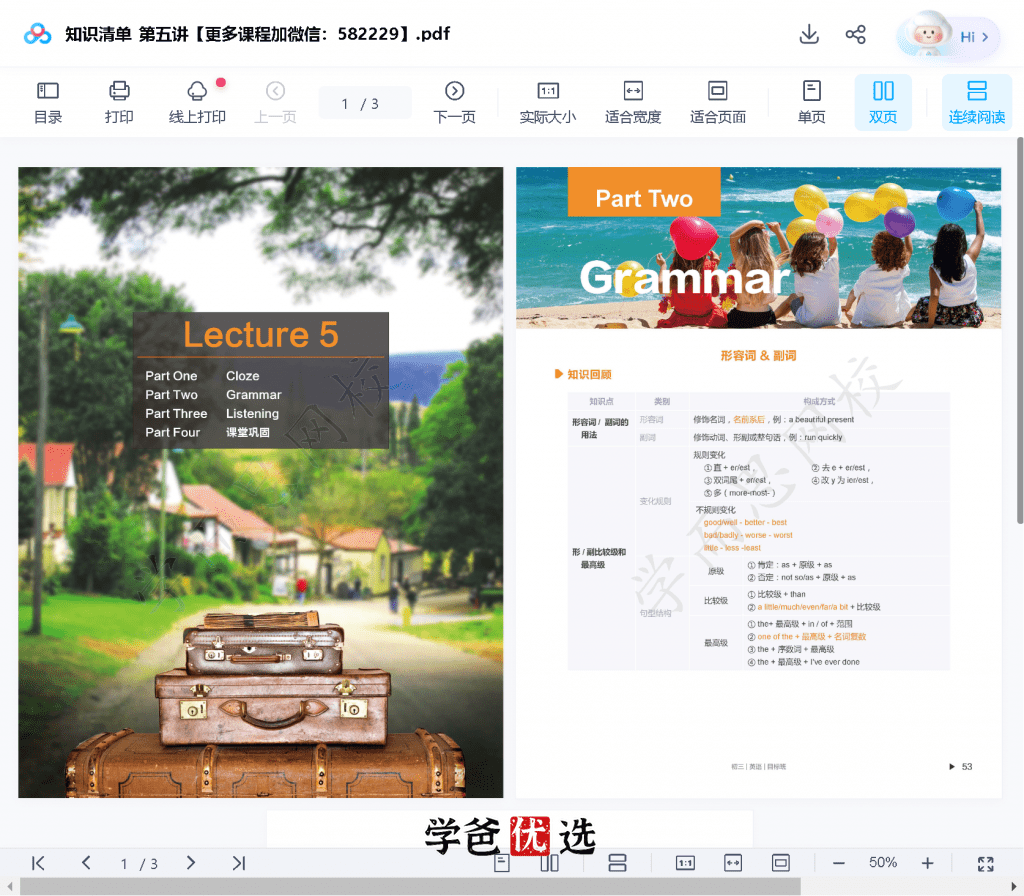
Task: Toggle 连续阅读 continuous reading
Action: pos(976,103)
